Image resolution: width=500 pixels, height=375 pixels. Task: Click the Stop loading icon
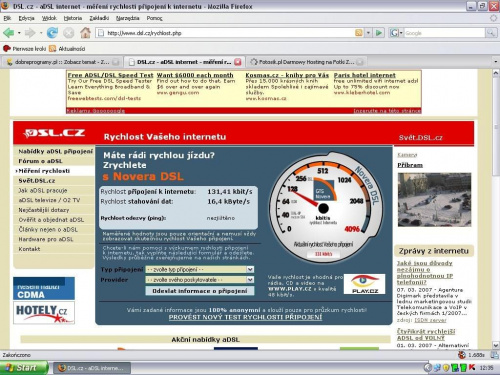(x=68, y=33)
